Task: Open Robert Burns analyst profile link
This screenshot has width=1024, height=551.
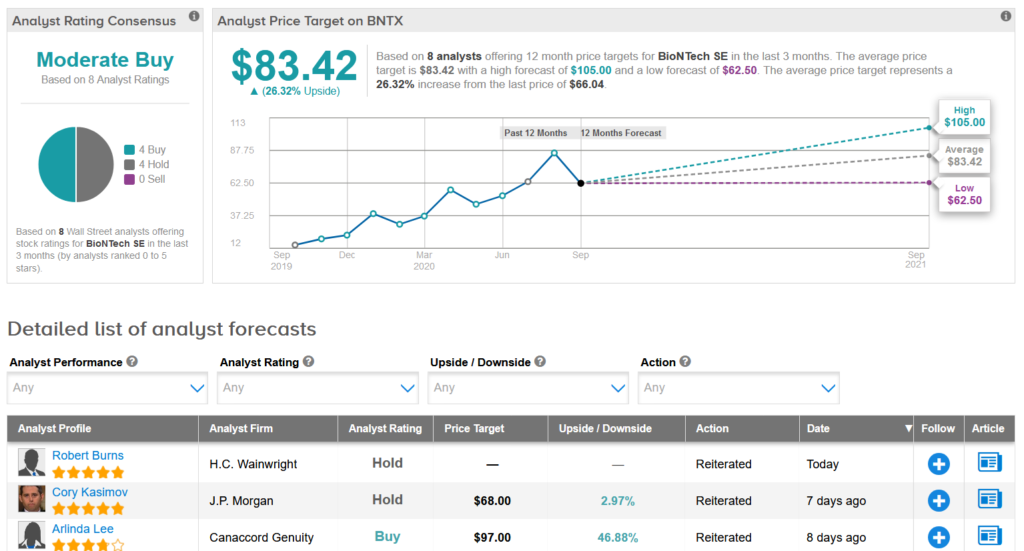Action: click(88, 456)
